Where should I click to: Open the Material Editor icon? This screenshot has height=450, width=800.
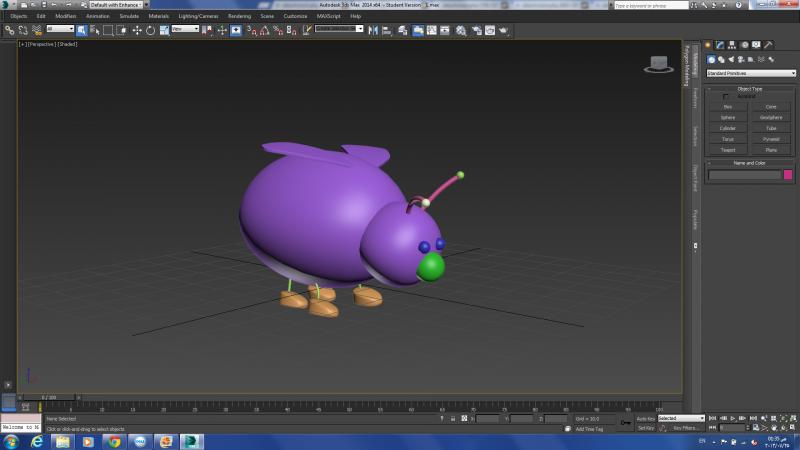tap(461, 31)
